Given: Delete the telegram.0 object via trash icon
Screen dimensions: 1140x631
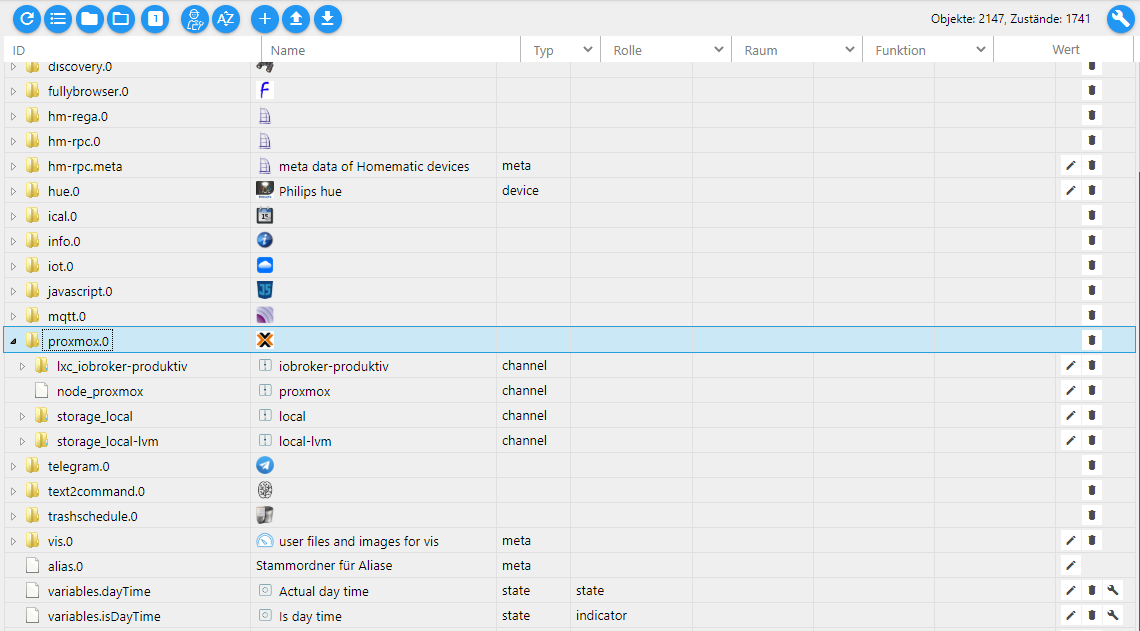Looking at the screenshot, I should (x=1092, y=465).
